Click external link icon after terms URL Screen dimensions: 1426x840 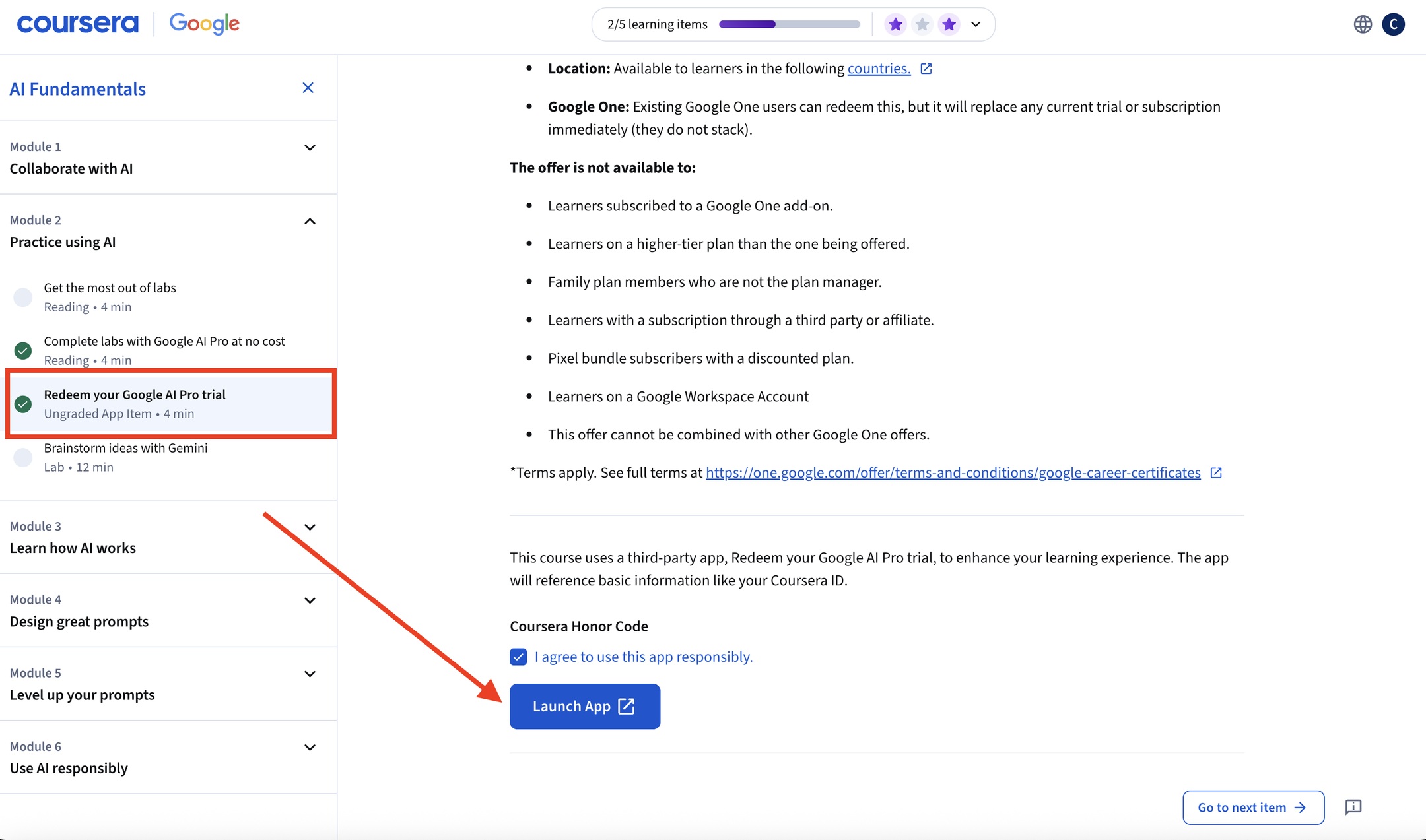point(1216,472)
